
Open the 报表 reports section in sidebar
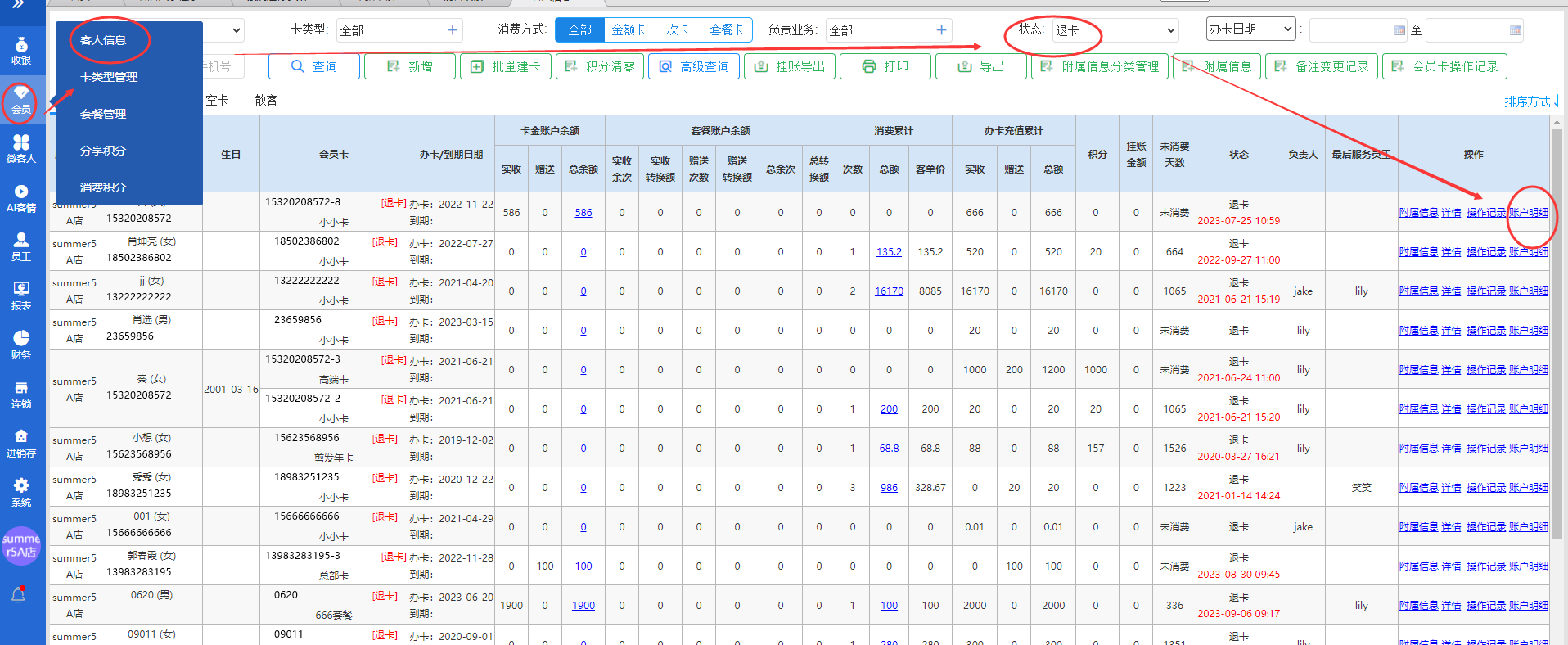21,296
